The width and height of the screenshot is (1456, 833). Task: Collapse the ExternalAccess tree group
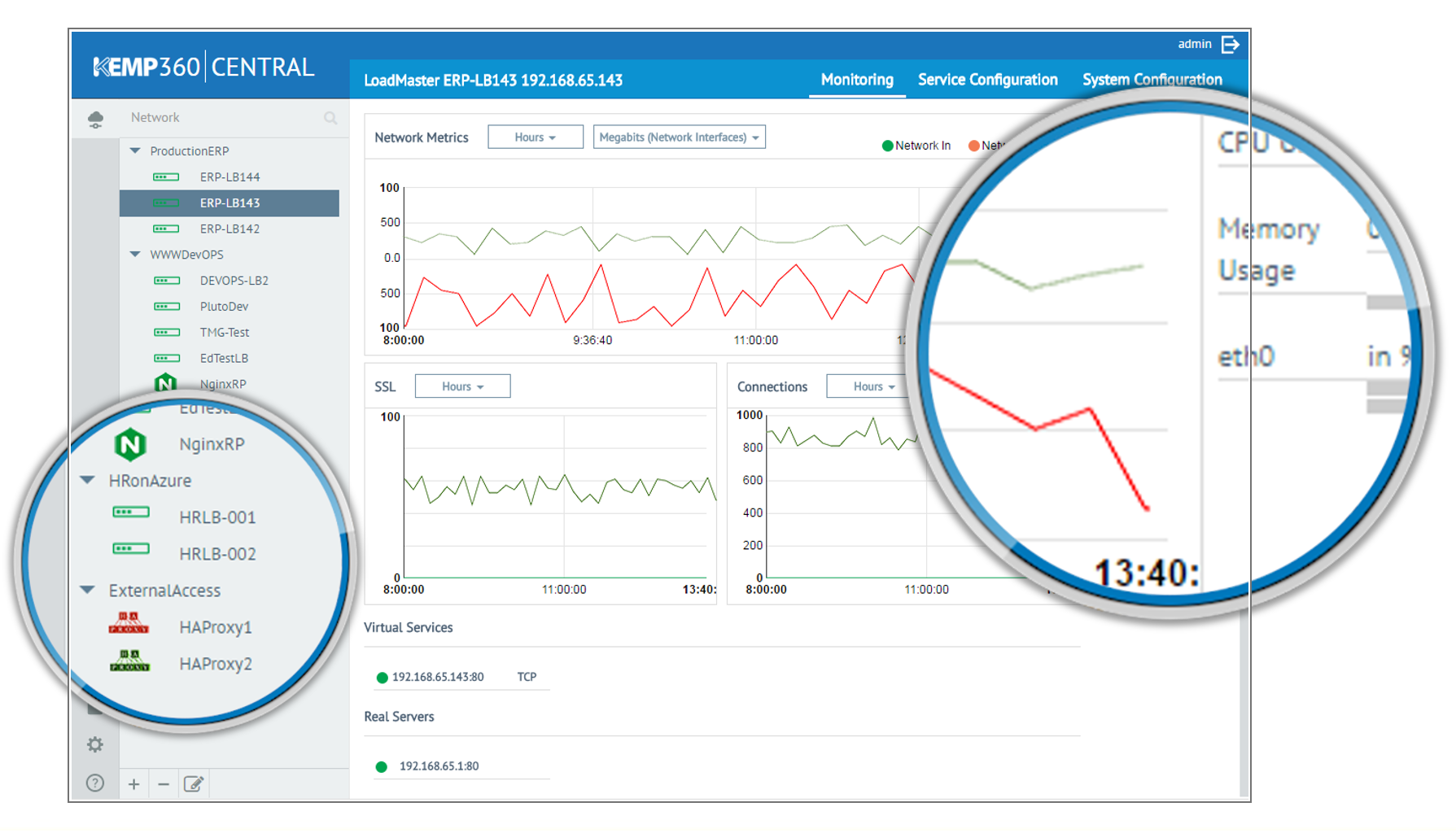click(x=88, y=590)
